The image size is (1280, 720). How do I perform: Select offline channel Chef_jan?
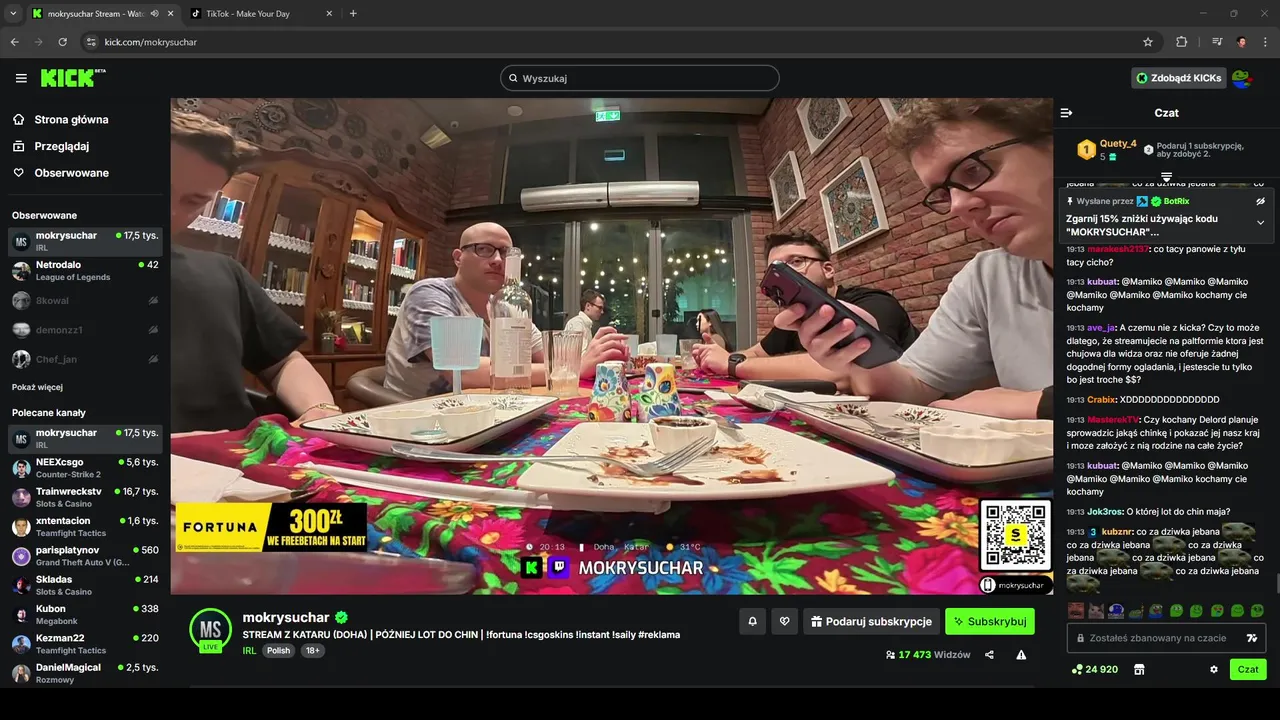coord(85,359)
